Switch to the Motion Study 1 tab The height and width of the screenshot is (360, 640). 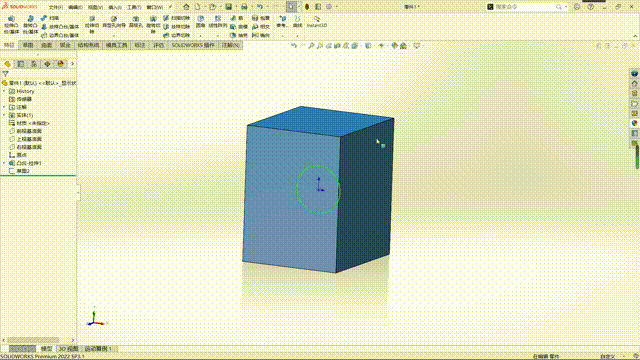pyautogui.click(x=98, y=349)
